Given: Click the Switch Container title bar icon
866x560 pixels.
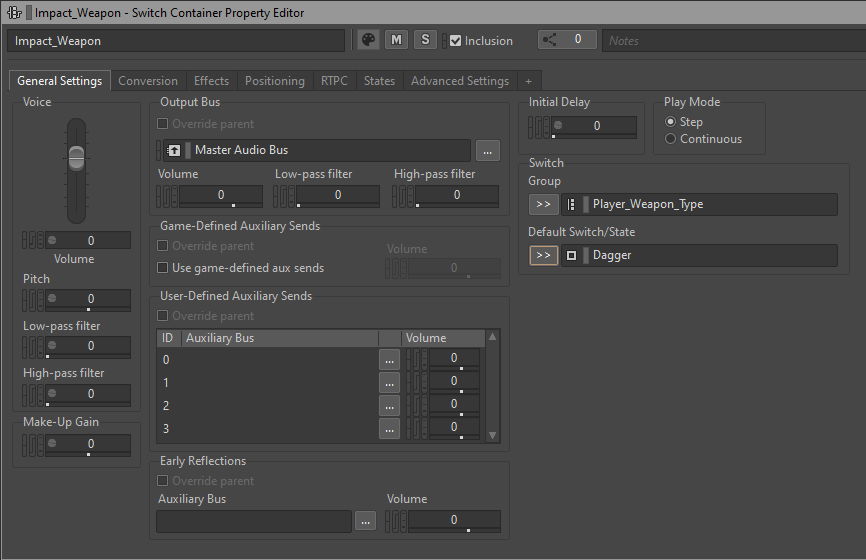Looking at the screenshot, I should click(14, 12).
